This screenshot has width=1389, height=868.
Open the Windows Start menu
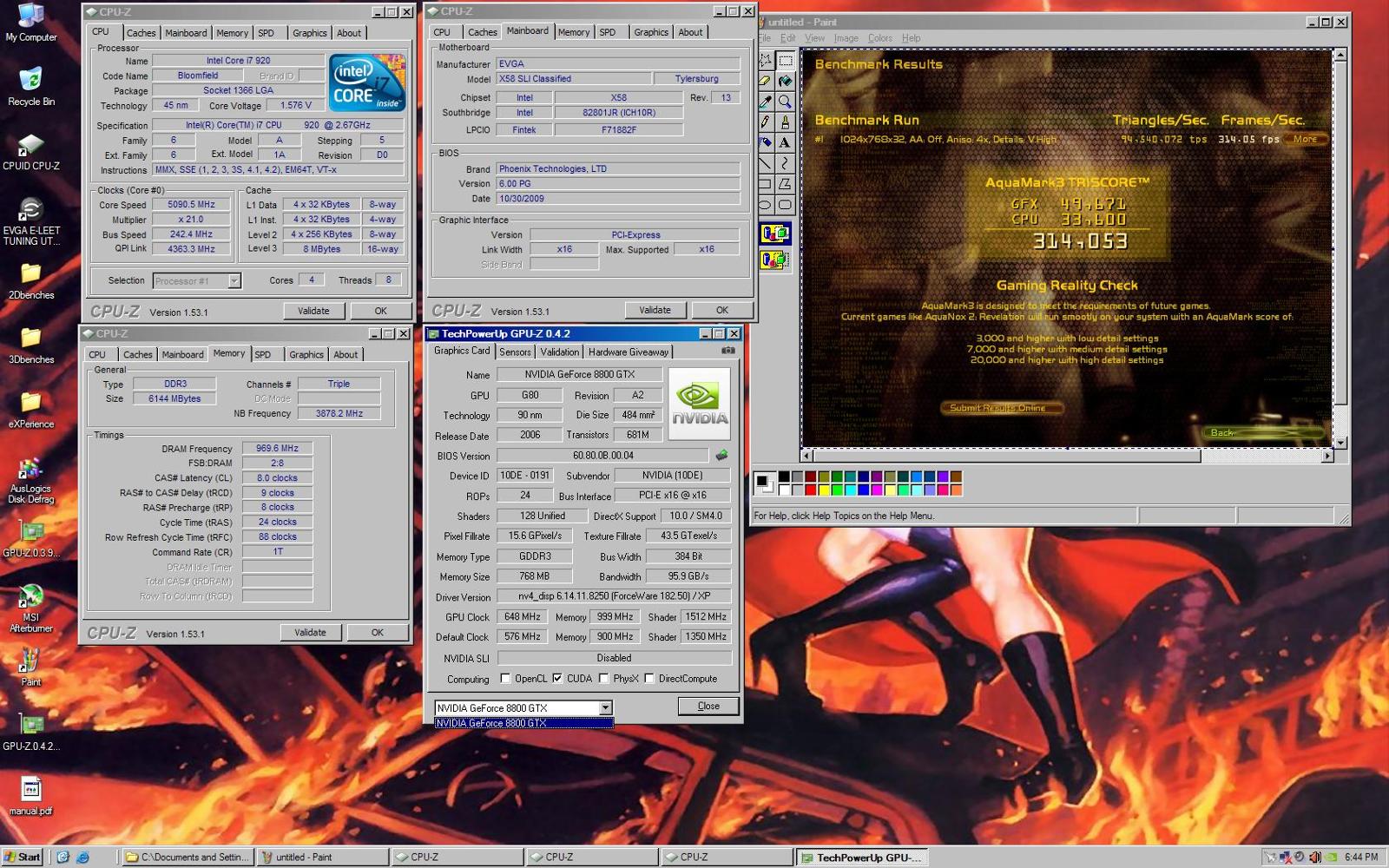click(x=22, y=857)
